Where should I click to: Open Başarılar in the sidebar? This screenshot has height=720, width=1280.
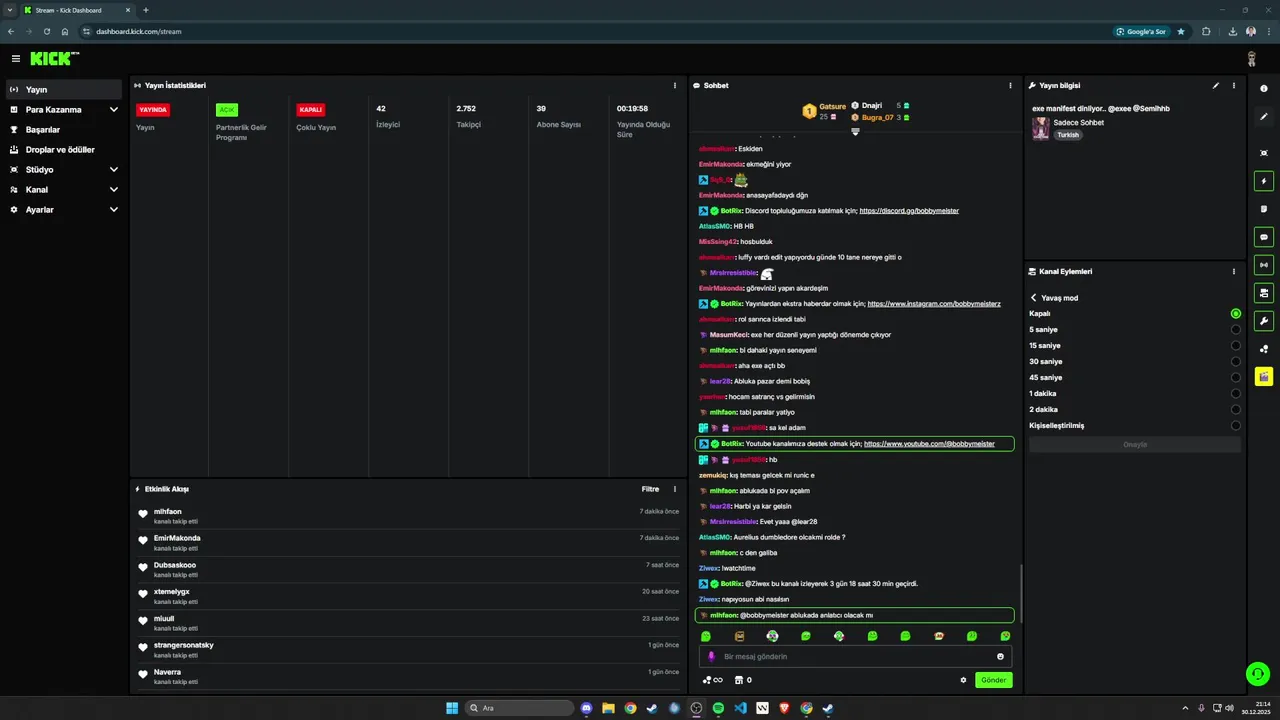coord(64,130)
